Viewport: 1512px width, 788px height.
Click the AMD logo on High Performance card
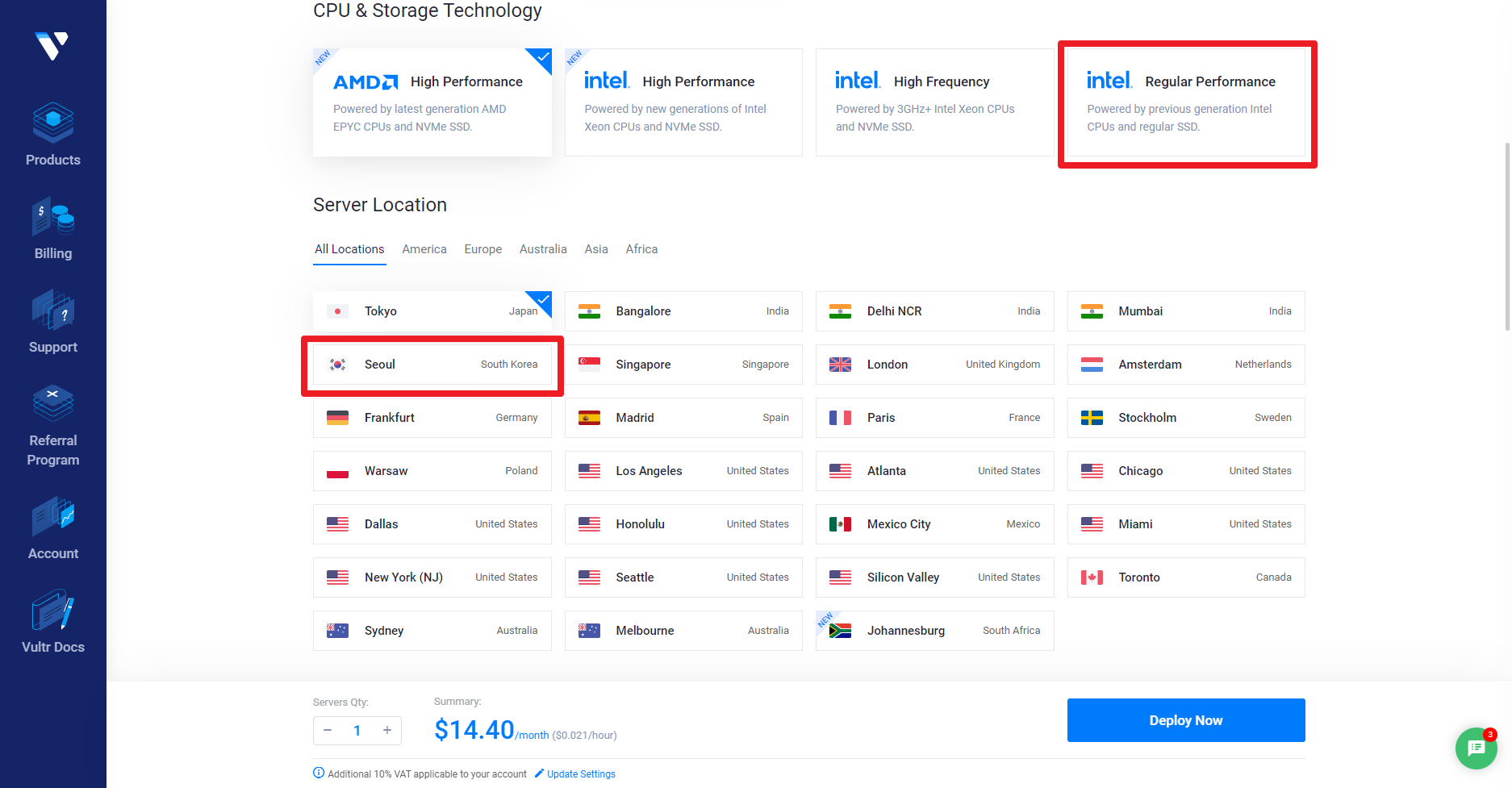tap(365, 82)
